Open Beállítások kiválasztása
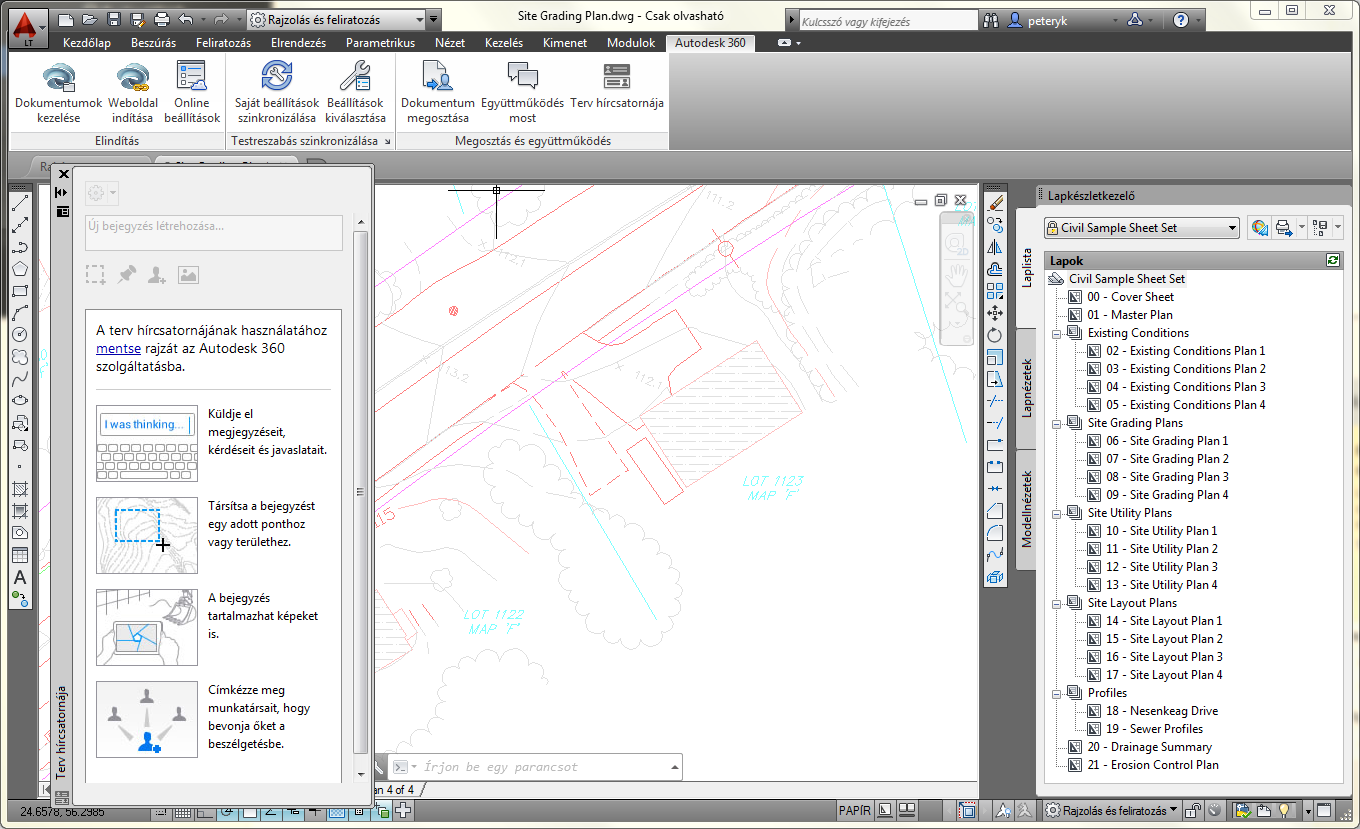Screen dimensions: 1360x829 (x=355, y=93)
